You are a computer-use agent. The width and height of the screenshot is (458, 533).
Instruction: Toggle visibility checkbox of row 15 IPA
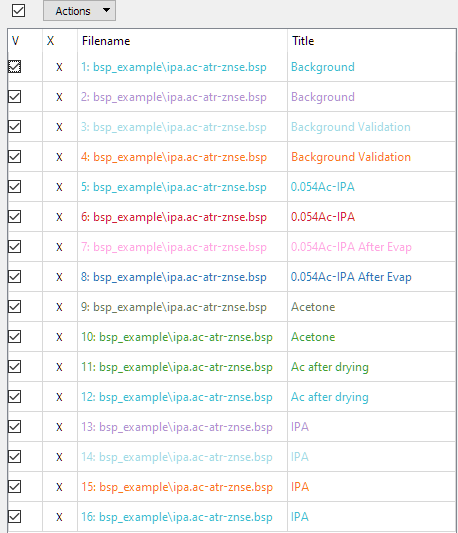coord(15,487)
